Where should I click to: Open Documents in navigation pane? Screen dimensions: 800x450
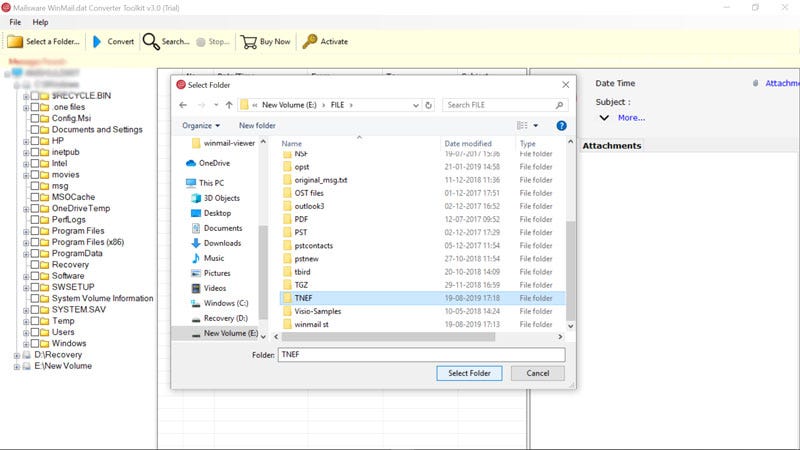(x=222, y=228)
